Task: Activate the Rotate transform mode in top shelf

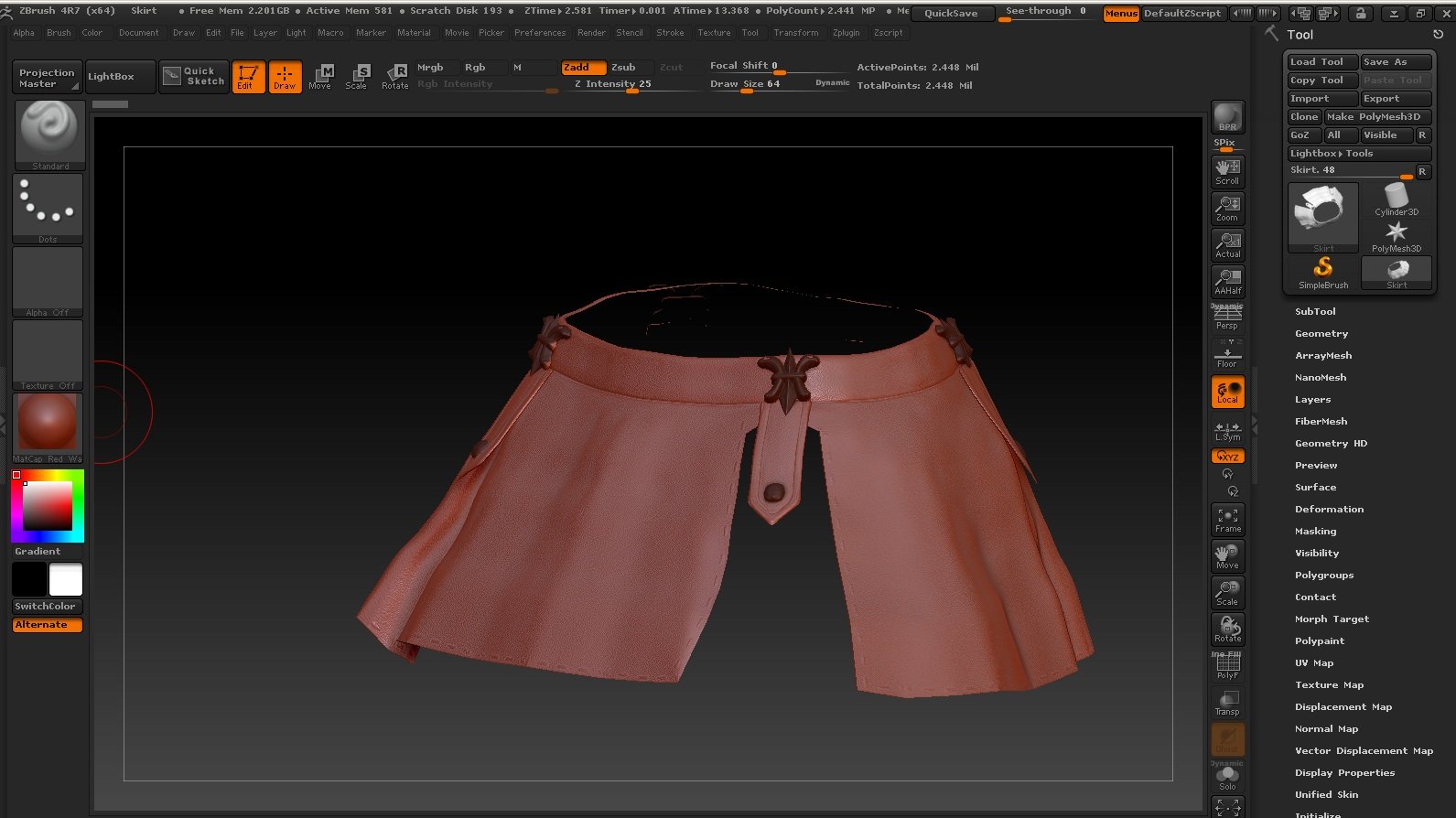Action: (395, 77)
